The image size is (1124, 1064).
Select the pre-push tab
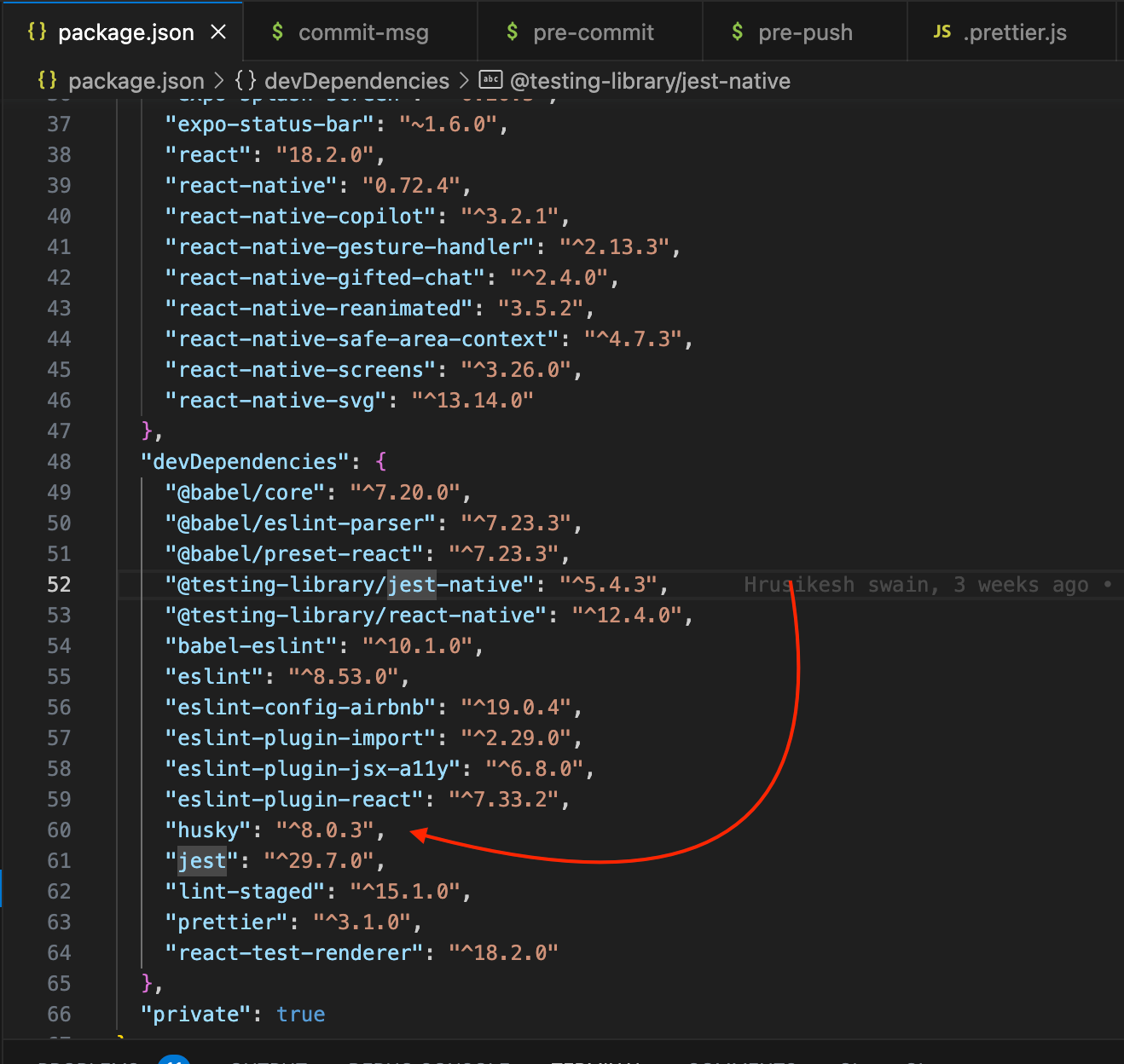click(x=805, y=32)
